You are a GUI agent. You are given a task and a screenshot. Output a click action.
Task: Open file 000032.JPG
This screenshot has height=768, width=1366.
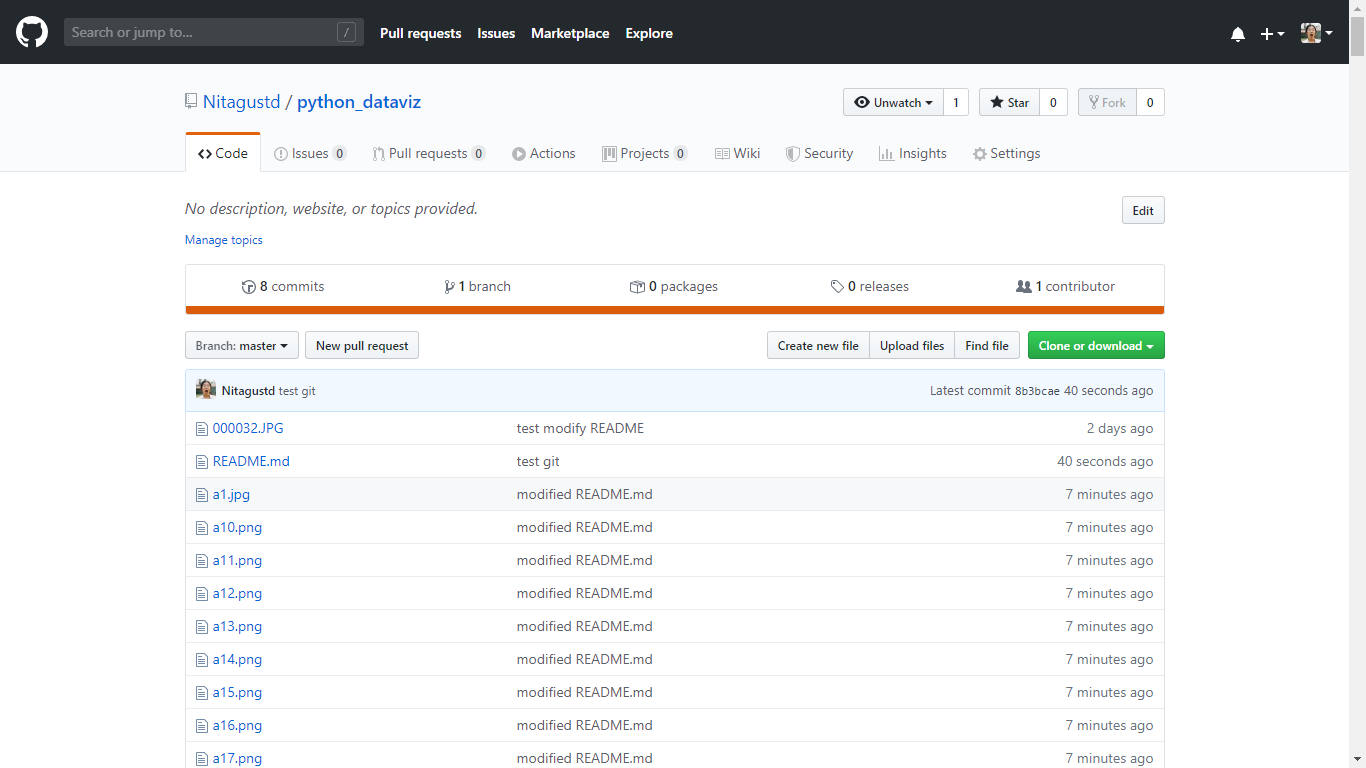coord(248,428)
